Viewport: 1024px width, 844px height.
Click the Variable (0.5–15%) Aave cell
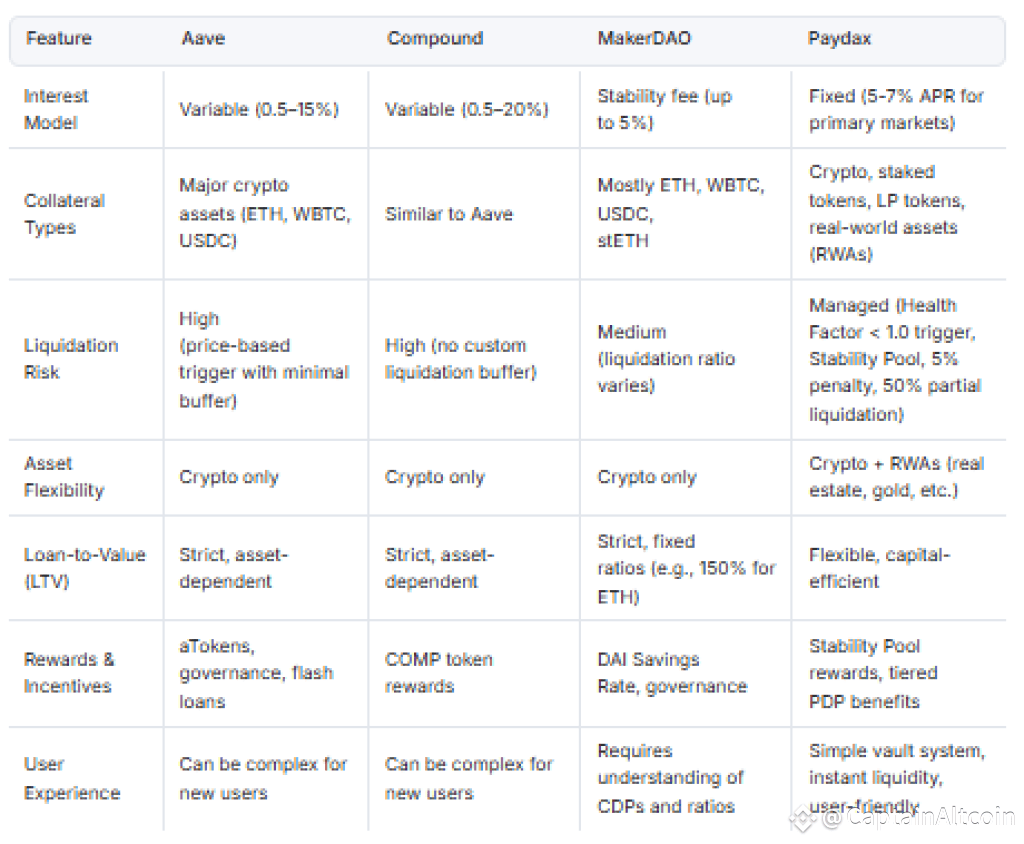point(259,109)
